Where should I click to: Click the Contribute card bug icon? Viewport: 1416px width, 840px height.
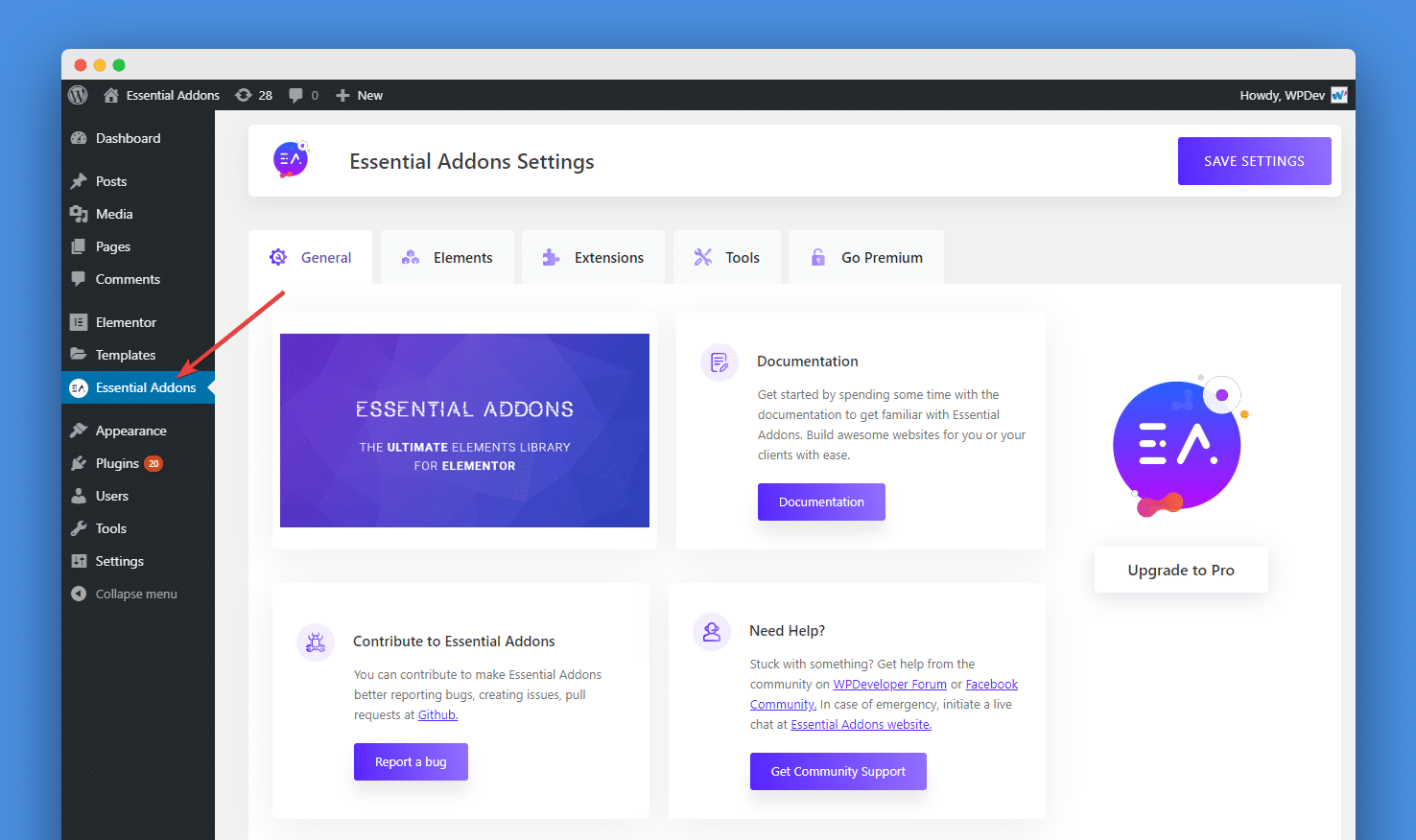pos(316,642)
